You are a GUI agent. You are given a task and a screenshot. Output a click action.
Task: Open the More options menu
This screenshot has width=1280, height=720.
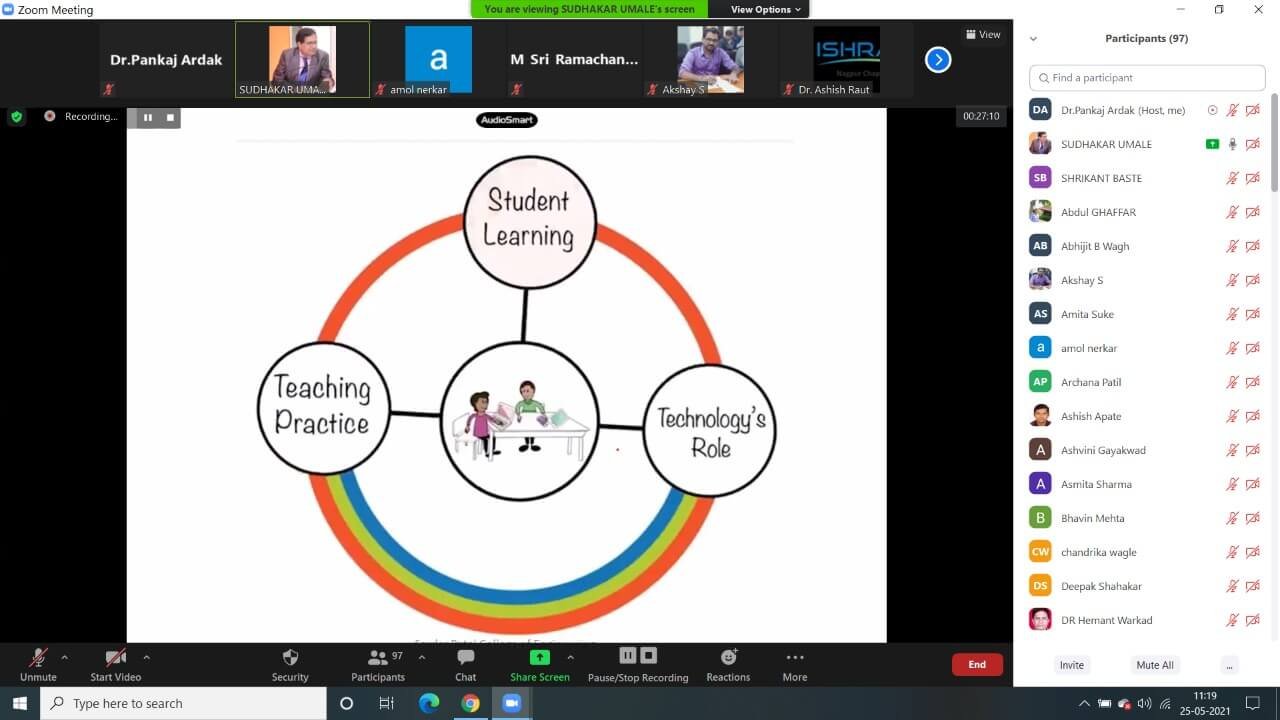[x=795, y=664]
